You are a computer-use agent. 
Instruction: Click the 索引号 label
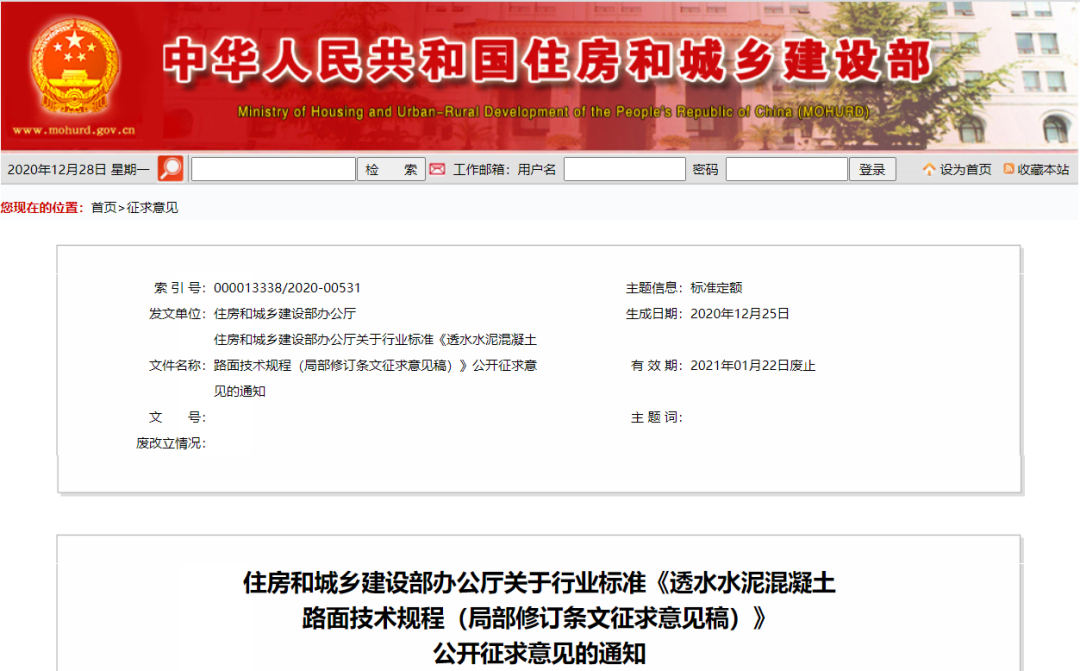pos(179,288)
